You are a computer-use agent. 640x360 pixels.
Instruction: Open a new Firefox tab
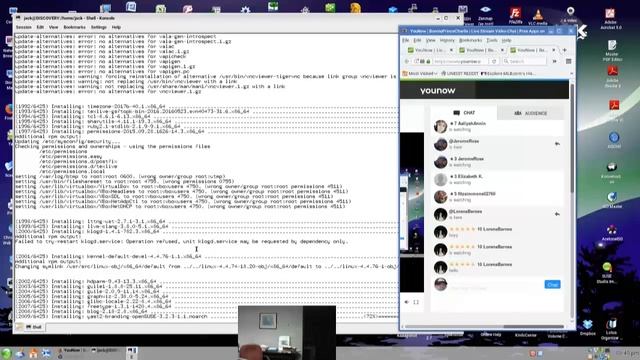point(564,50)
